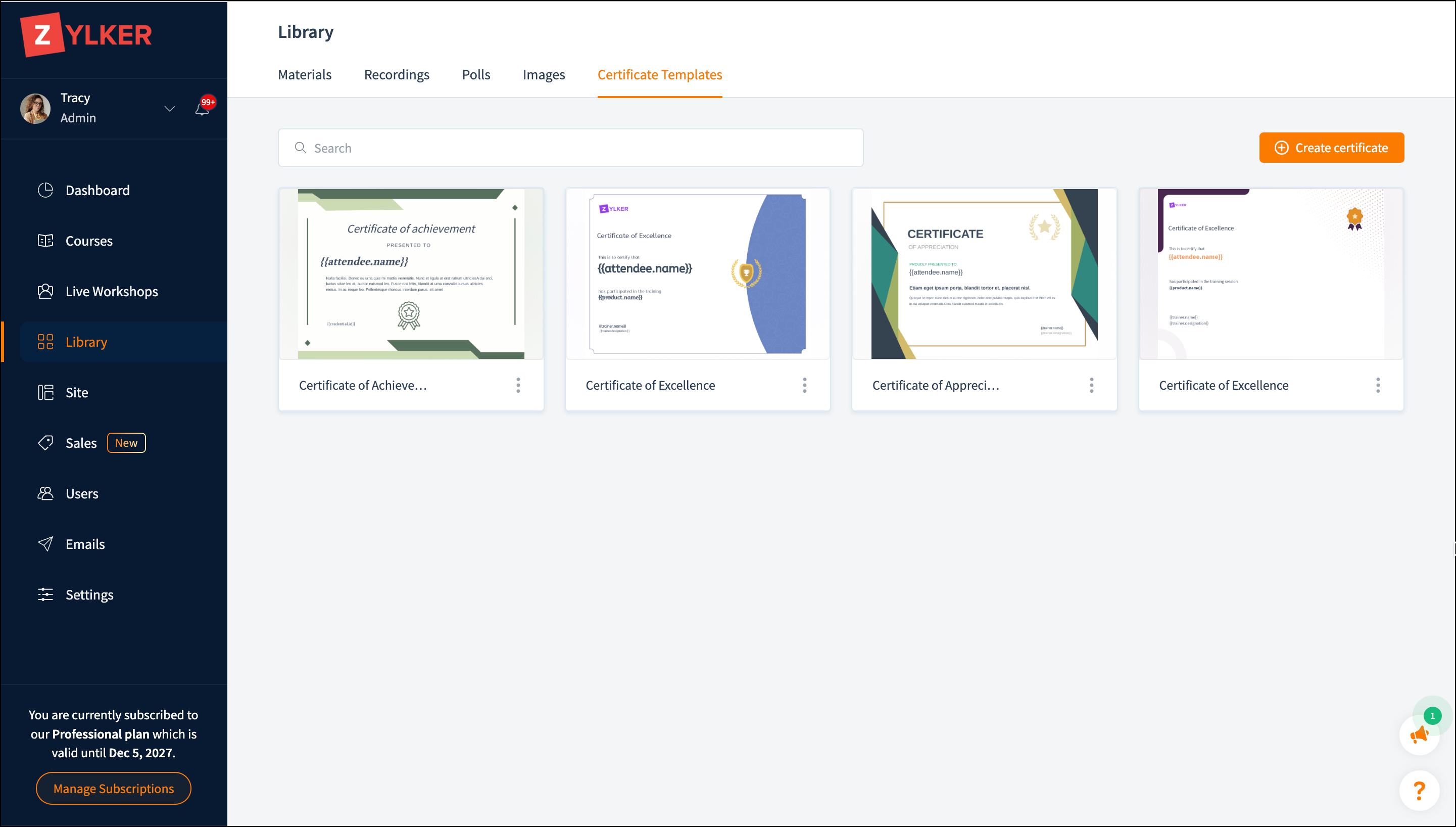The height and width of the screenshot is (827, 1456).
Task: Switch to the Recordings tab
Action: 396,75
